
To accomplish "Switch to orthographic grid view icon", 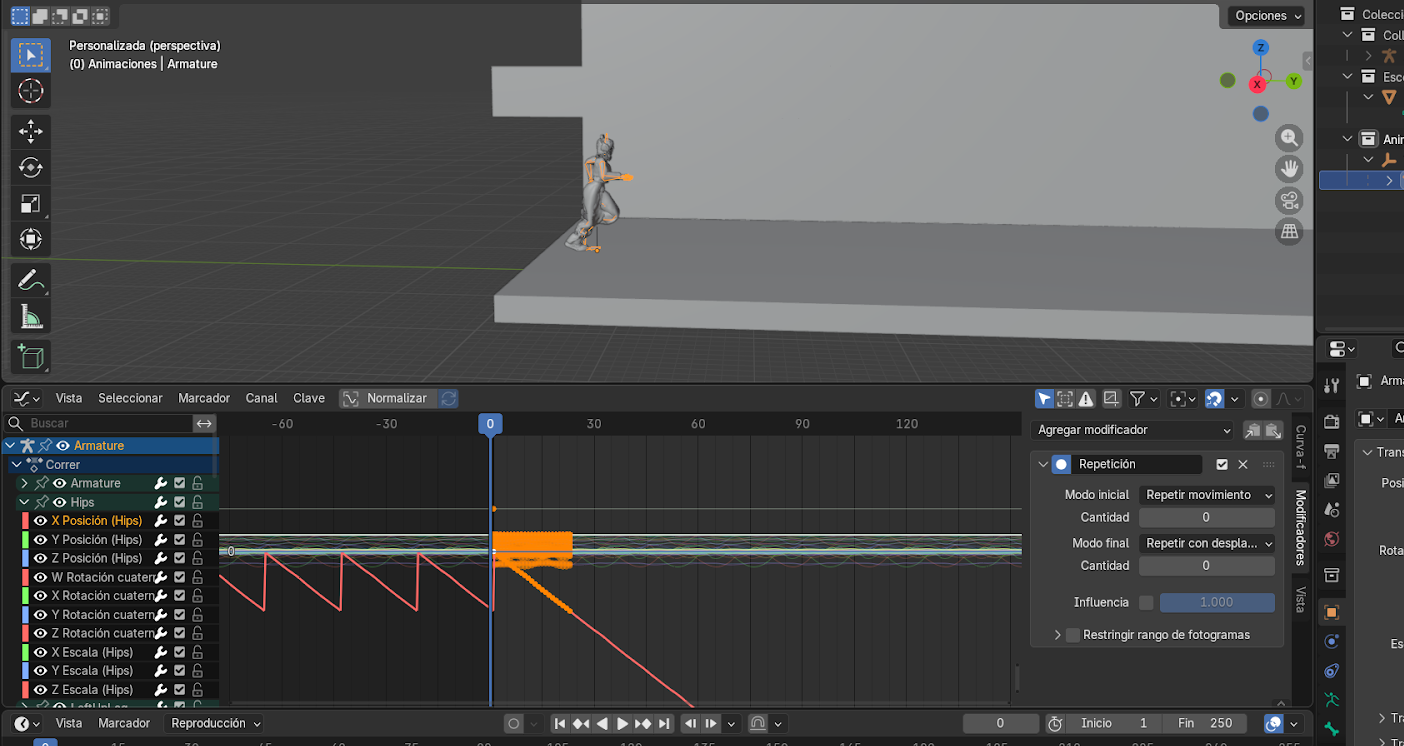I will (1289, 232).
